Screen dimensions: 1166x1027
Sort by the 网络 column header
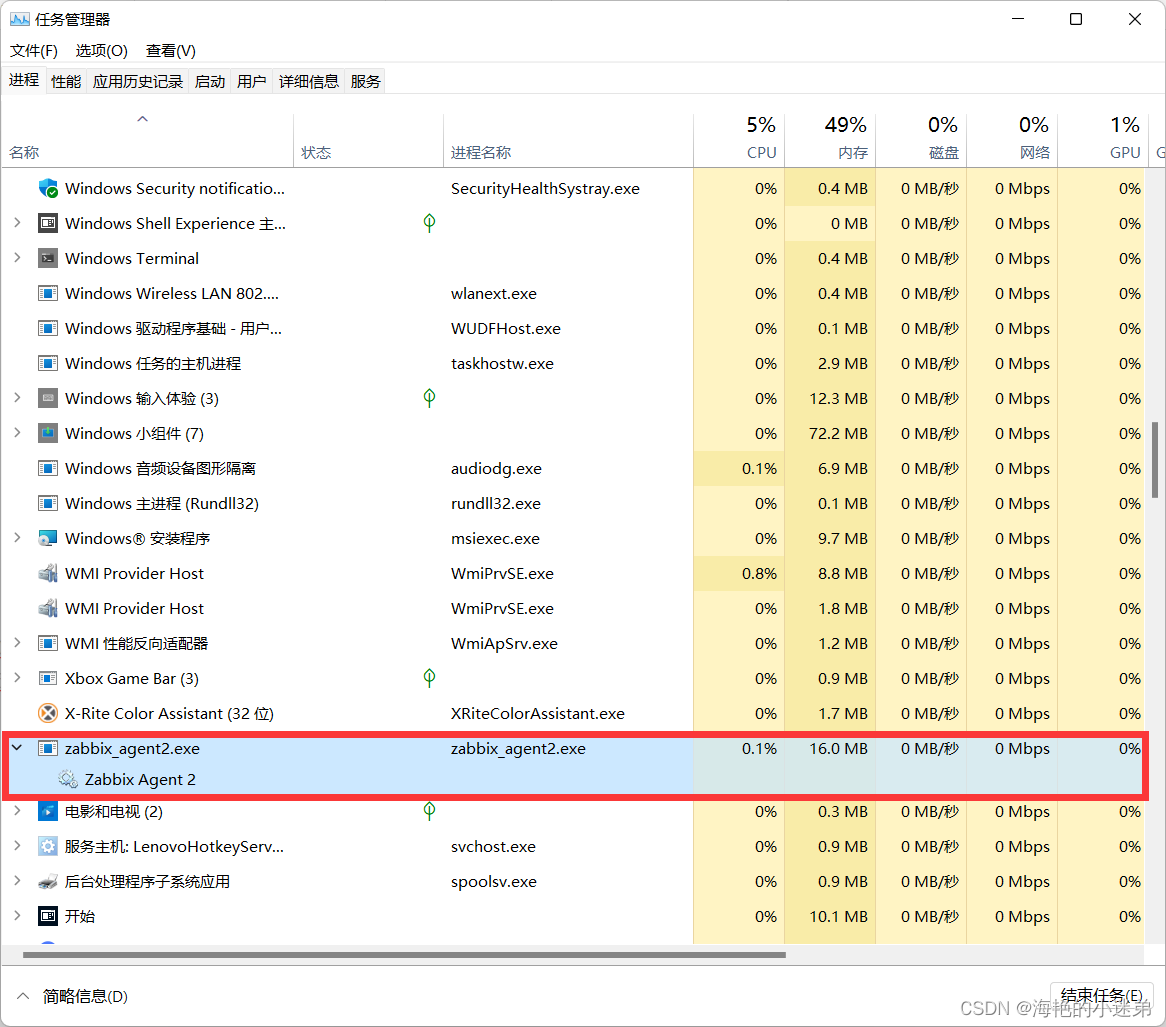click(x=1012, y=138)
